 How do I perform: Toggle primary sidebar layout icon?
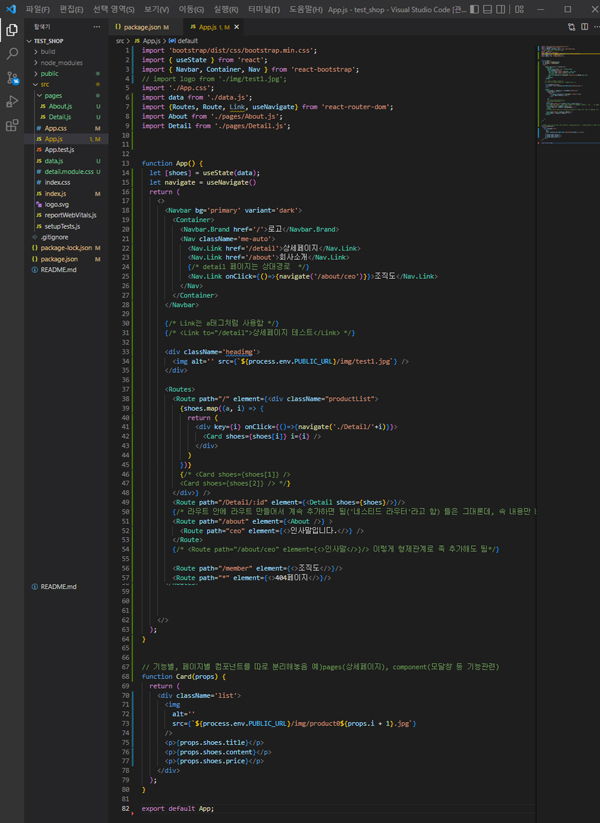(x=475, y=9)
